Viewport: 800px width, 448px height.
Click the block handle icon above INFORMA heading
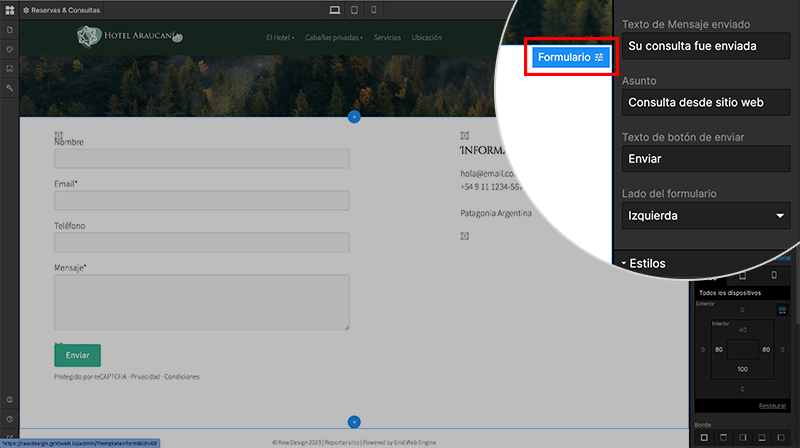[x=464, y=135]
